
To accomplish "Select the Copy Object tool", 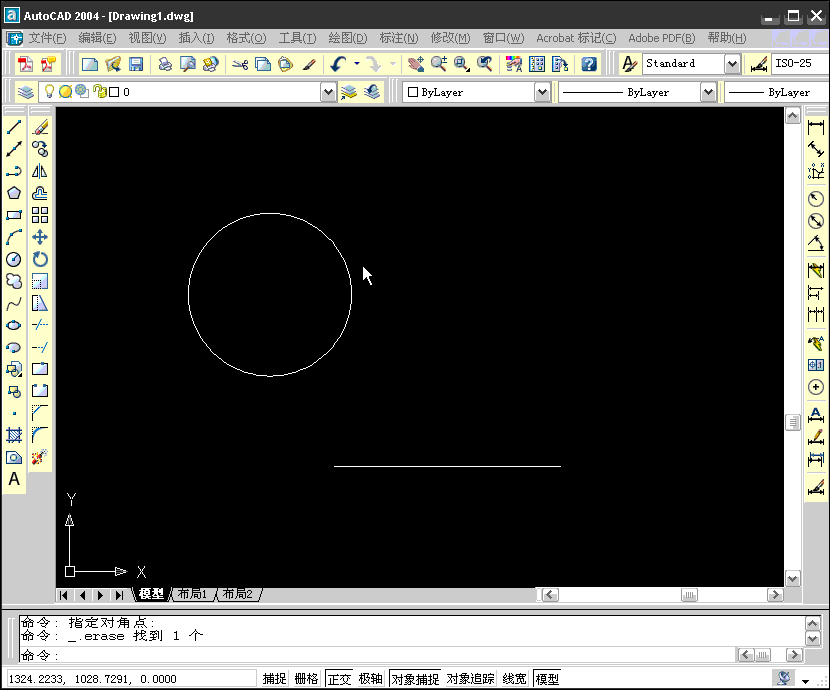I will 40,149.
